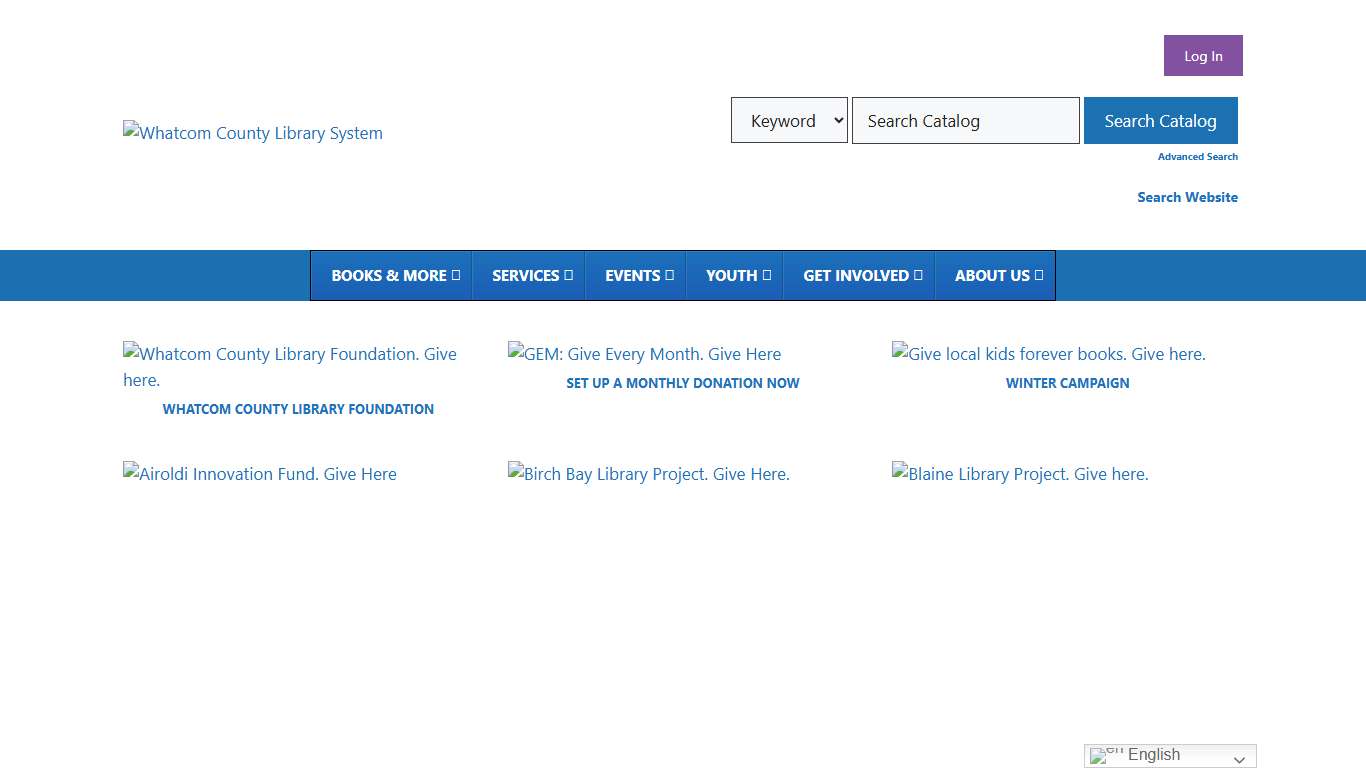This screenshot has width=1366, height=768.
Task: Click SET UP A MONTHLY DONATION NOW
Action: (x=683, y=383)
